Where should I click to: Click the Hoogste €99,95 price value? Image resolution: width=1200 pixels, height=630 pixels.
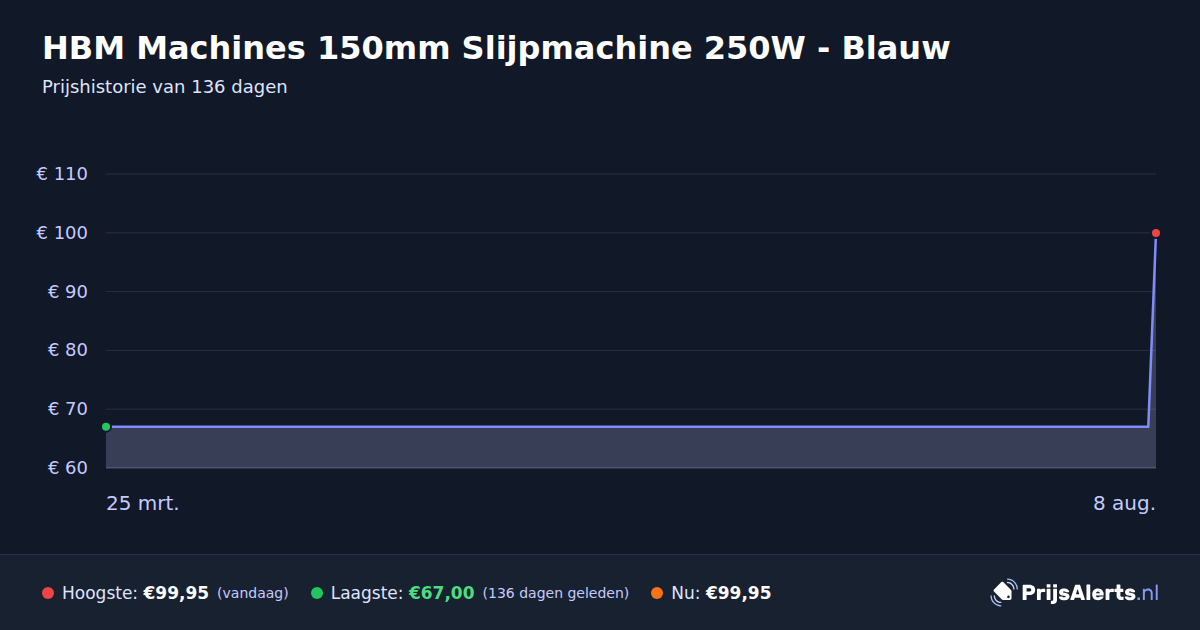point(176,593)
